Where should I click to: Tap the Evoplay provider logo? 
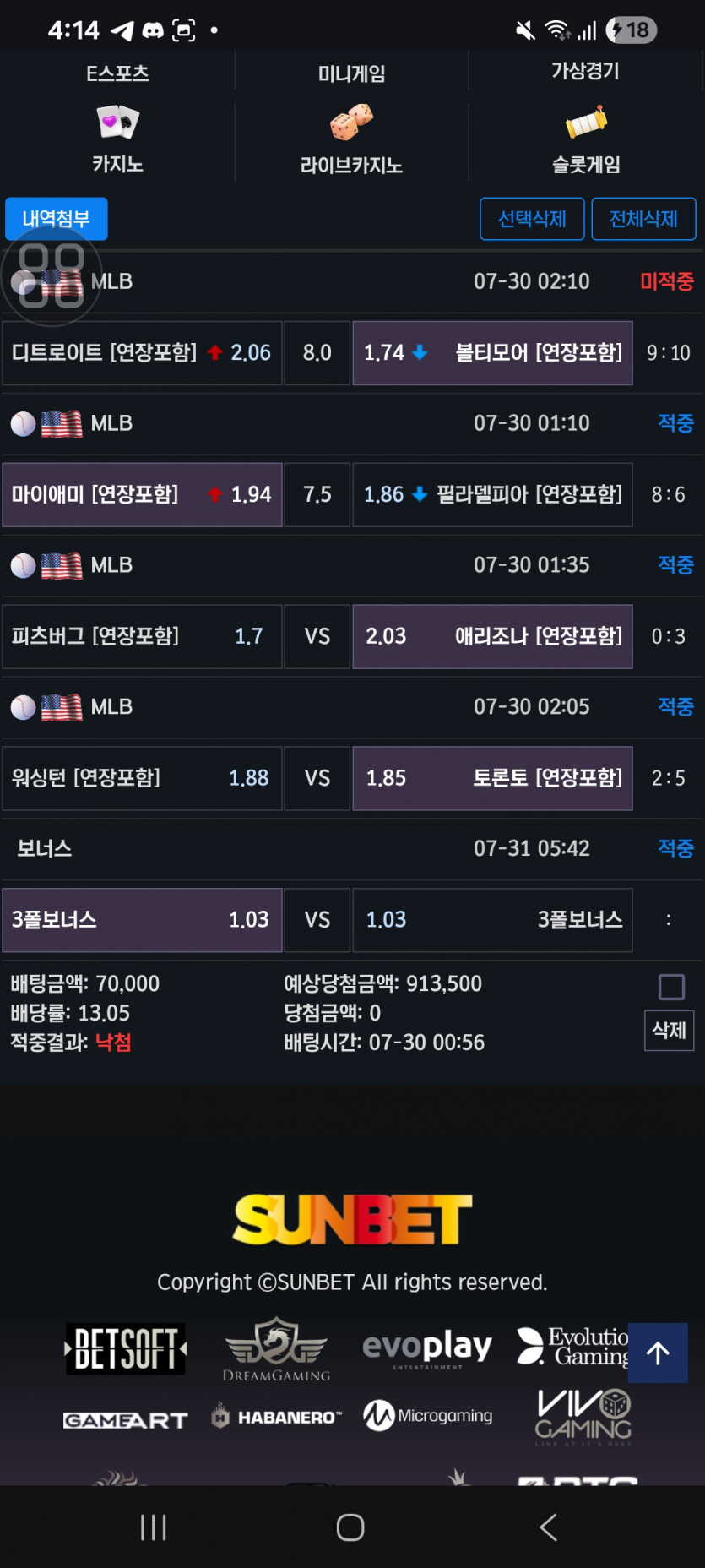(x=427, y=1347)
